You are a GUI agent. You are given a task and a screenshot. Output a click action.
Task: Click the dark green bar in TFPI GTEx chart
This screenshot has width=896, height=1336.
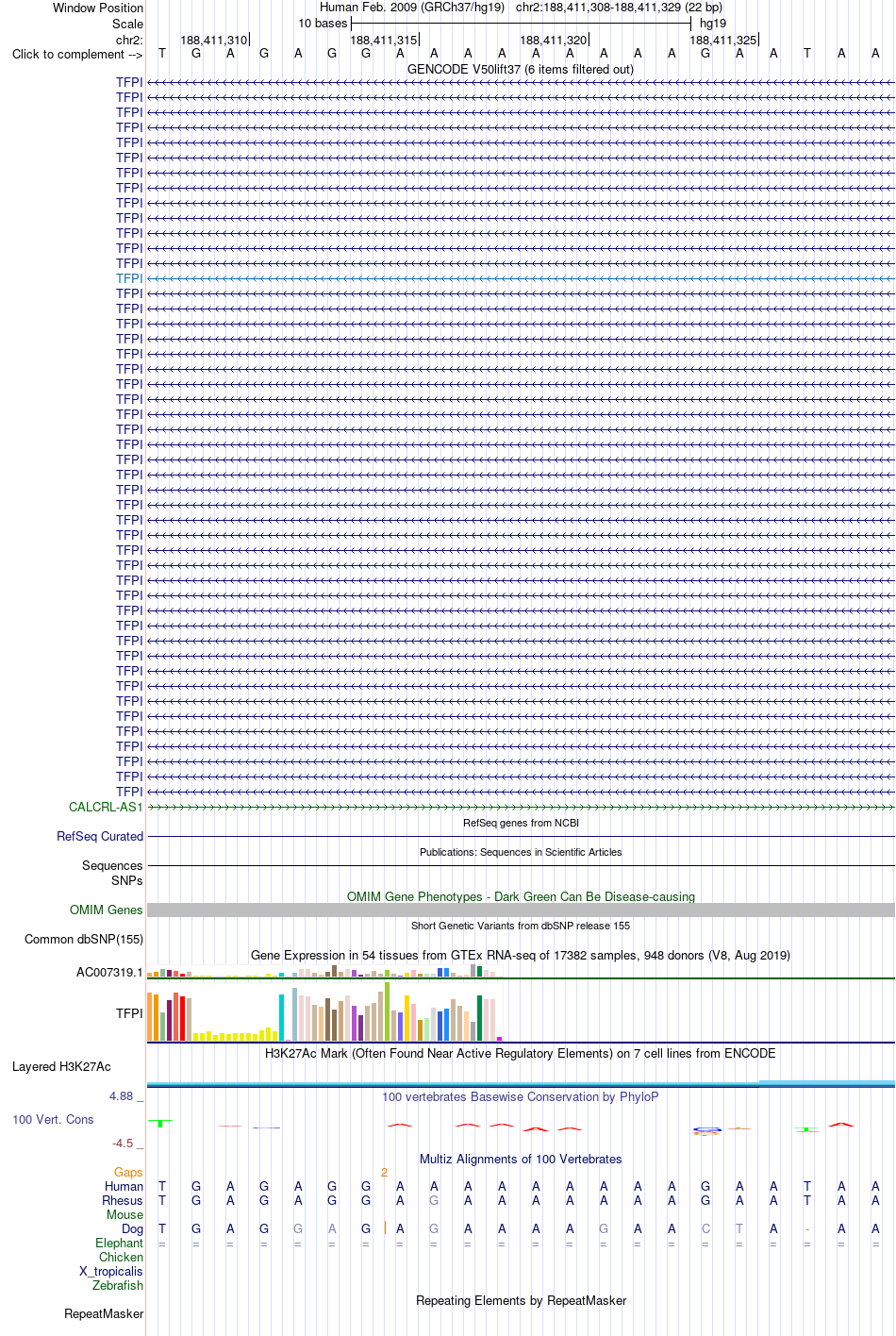coord(479,1018)
